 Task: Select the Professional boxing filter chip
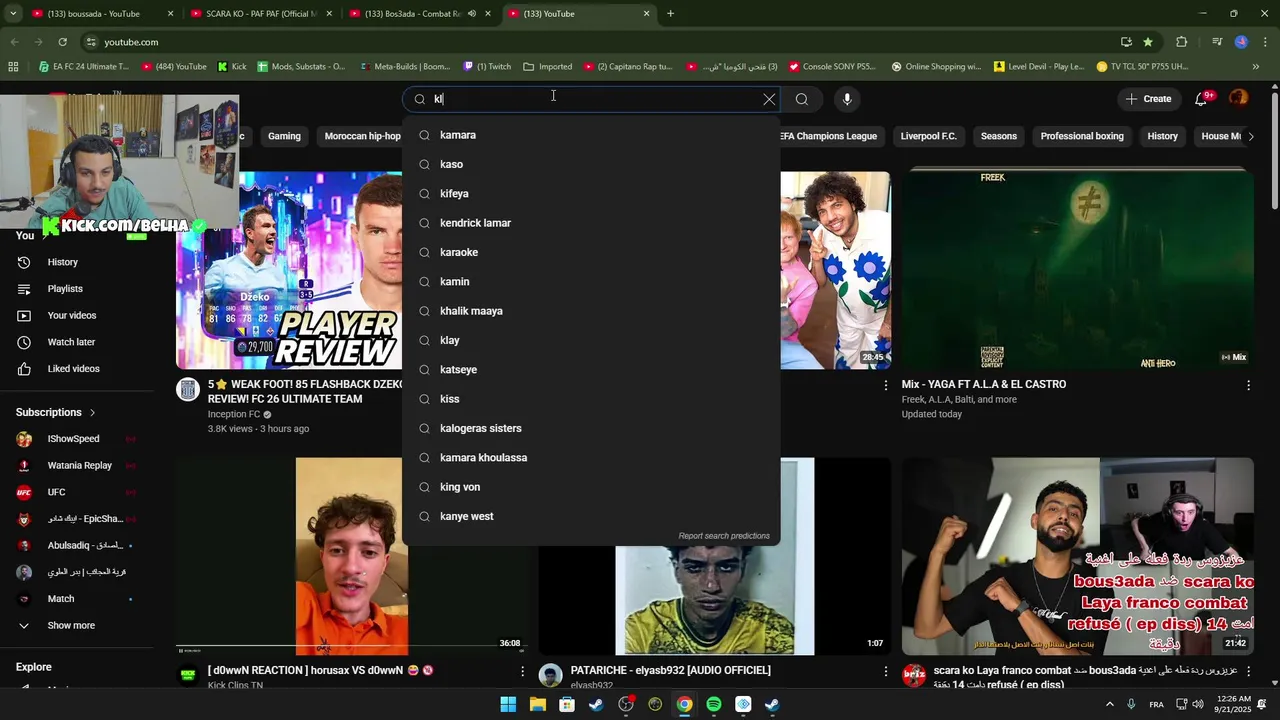tap(1082, 136)
